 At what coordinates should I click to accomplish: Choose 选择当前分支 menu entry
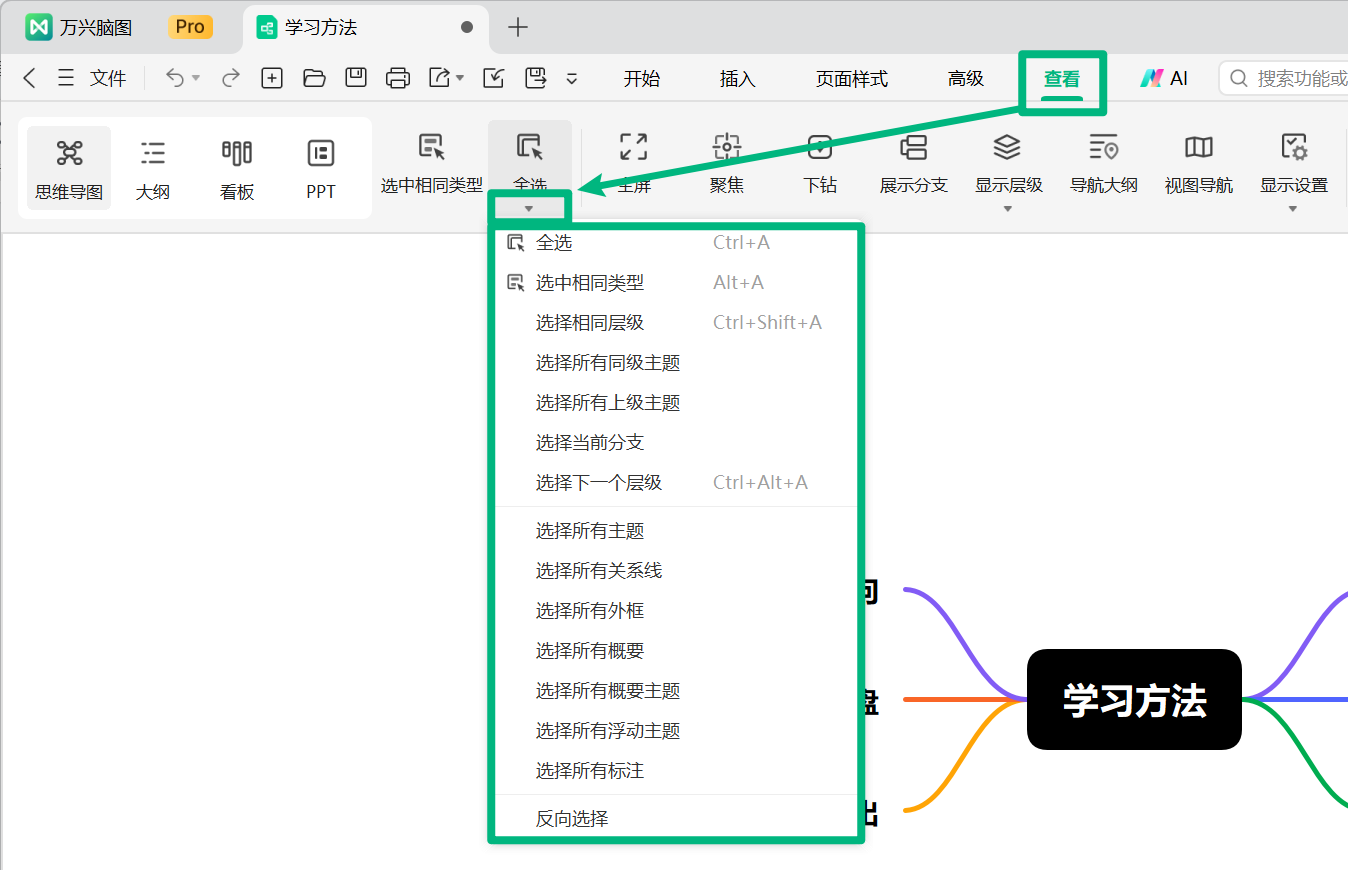[675, 443]
